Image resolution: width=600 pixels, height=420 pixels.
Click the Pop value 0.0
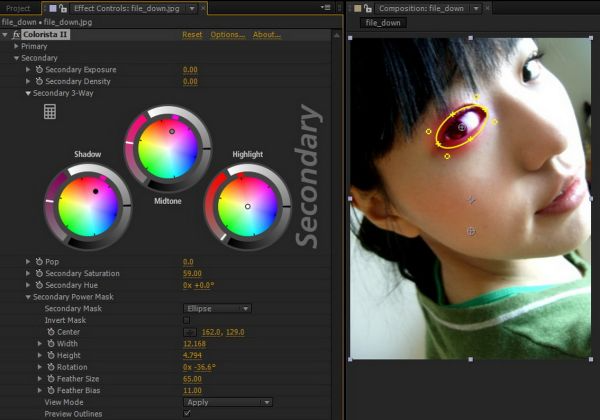188,262
